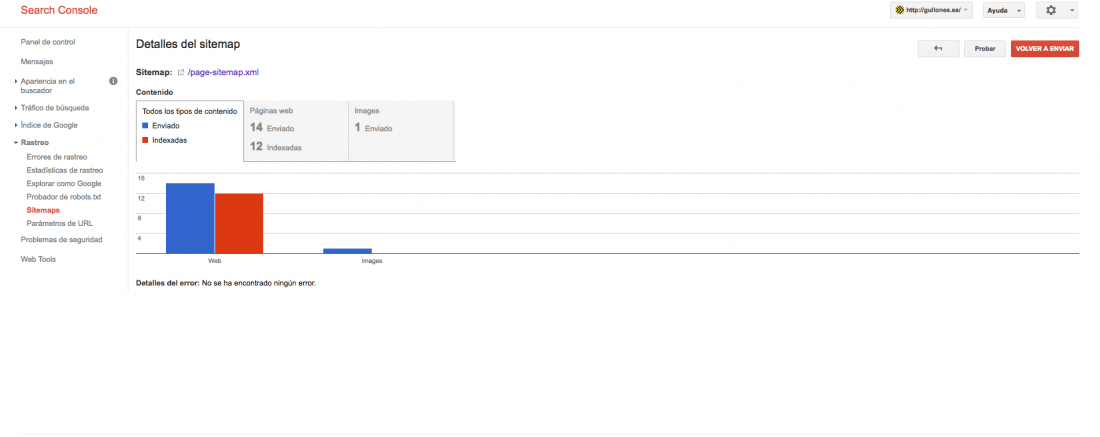Image resolution: width=1100 pixels, height=437 pixels.
Task: Open the settings gear menu
Action: click(1057, 11)
